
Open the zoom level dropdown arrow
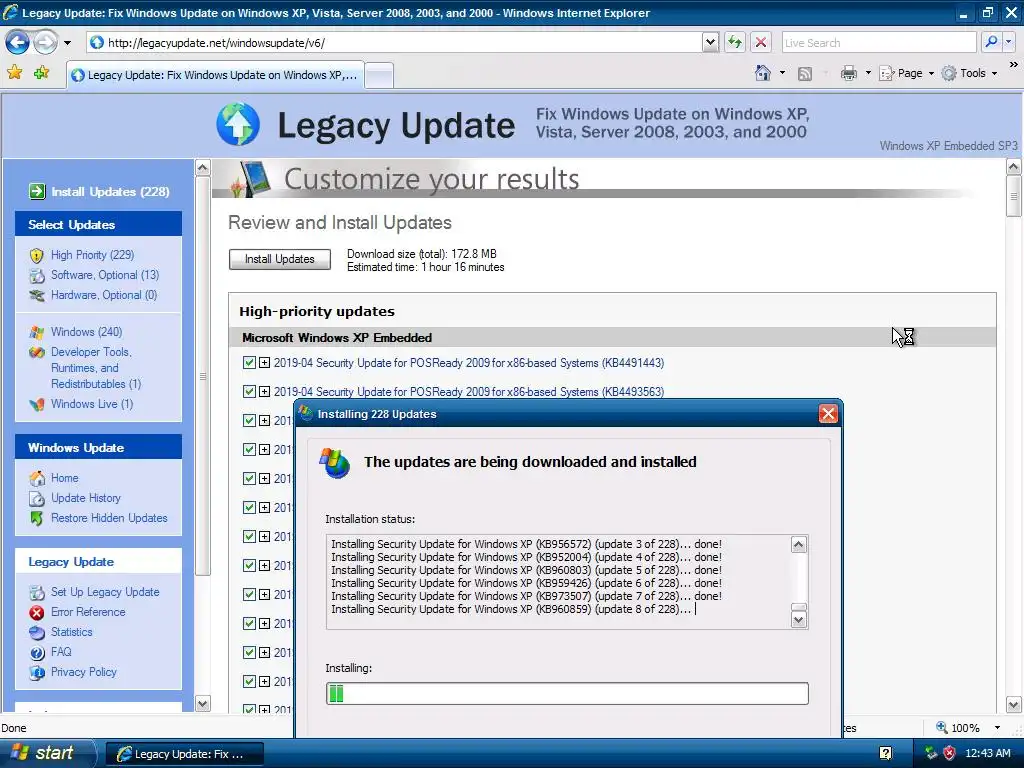click(997, 728)
